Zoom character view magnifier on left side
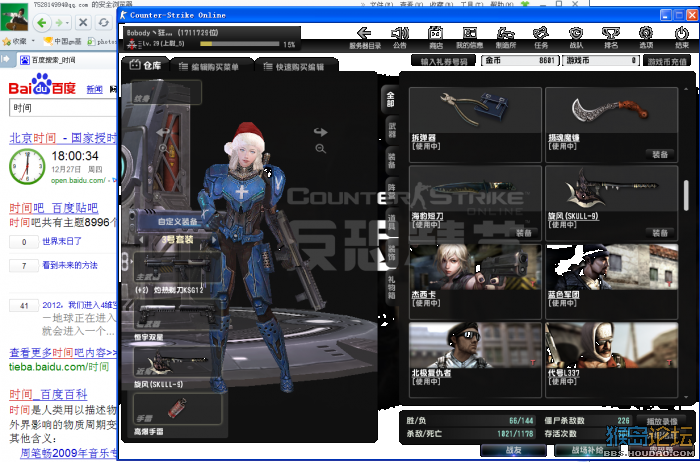Viewport: 700px width, 462px height. tap(163, 148)
